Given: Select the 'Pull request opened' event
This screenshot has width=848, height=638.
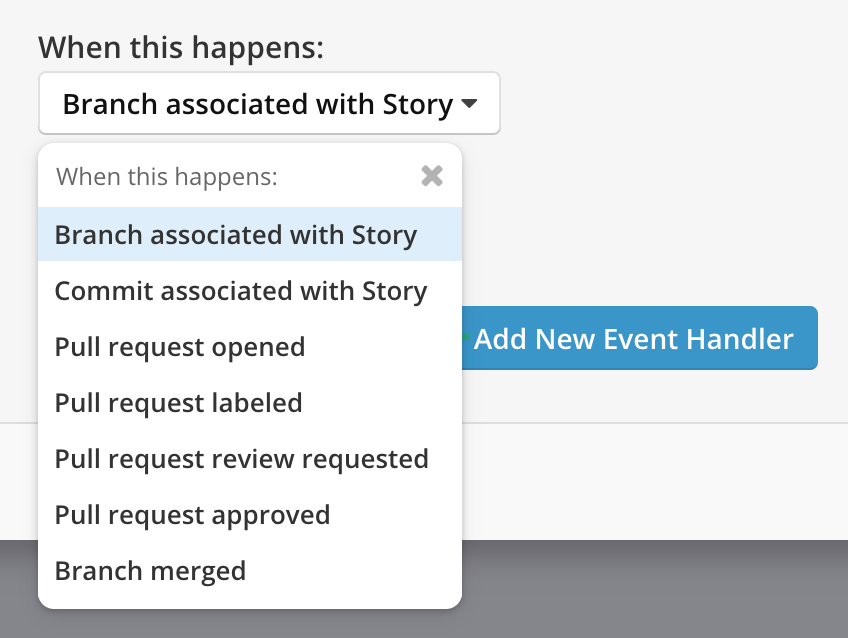Looking at the screenshot, I should pyautogui.click(x=180, y=347).
